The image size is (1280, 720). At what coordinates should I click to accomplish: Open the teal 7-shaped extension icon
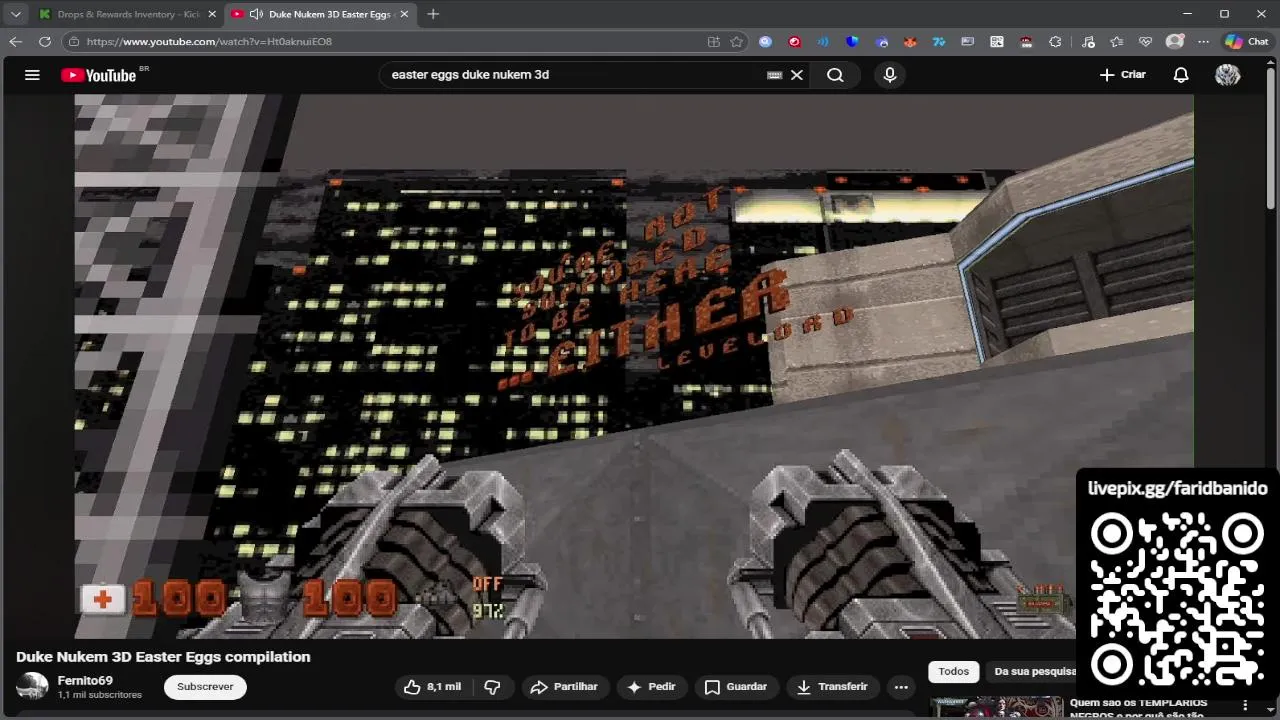point(939,42)
